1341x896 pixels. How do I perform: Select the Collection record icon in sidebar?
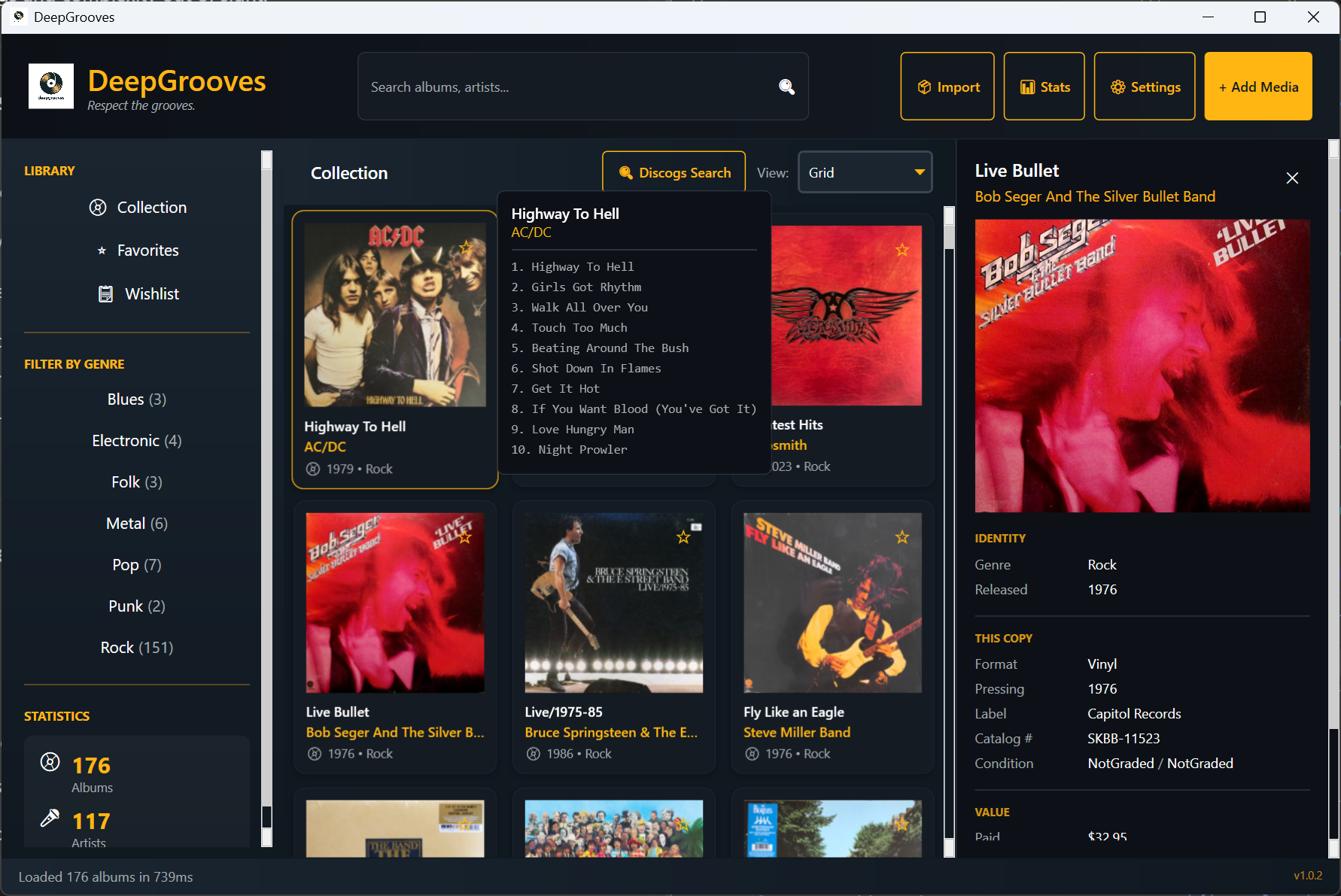[98, 207]
